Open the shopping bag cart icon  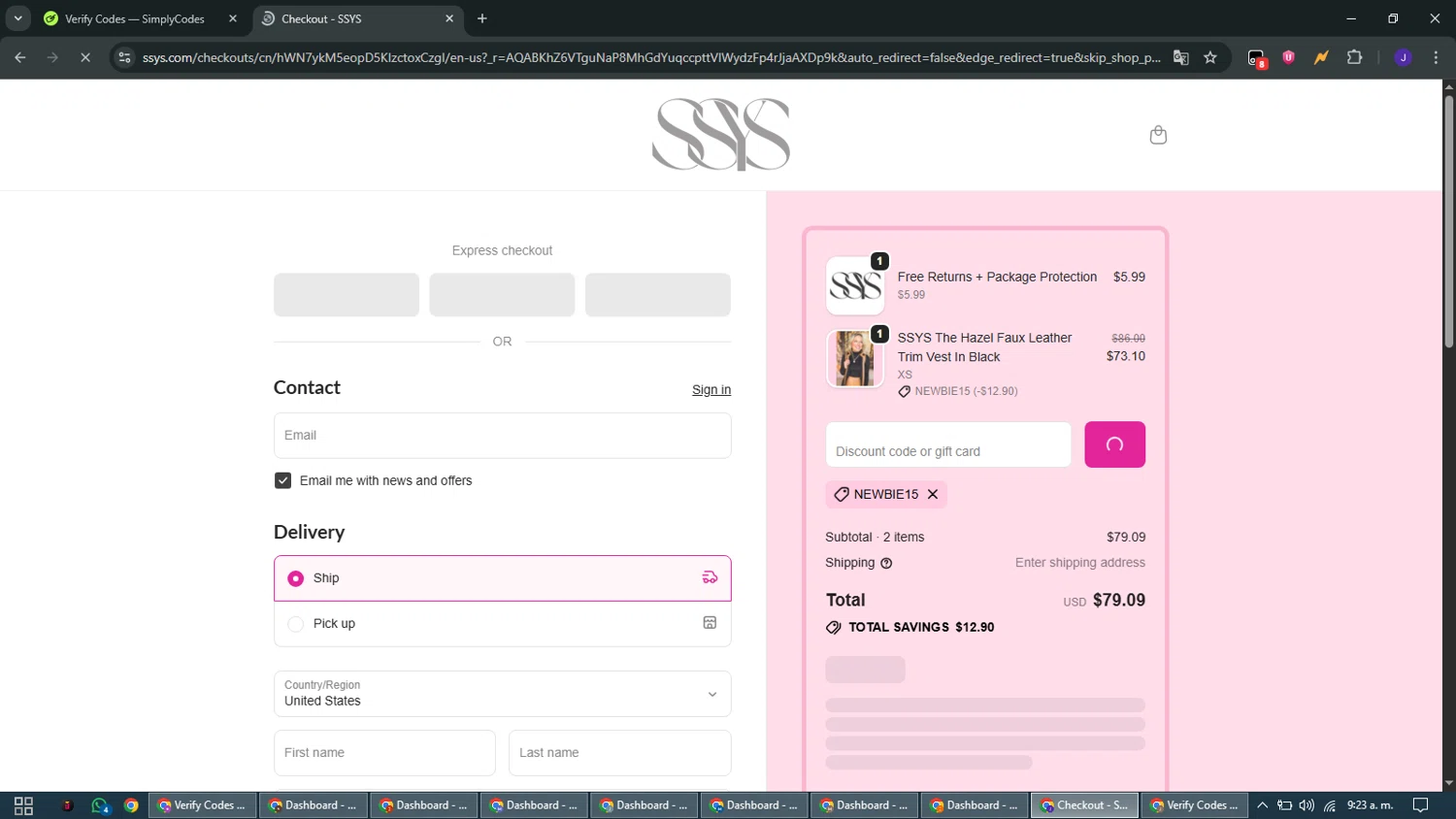pyautogui.click(x=1158, y=135)
